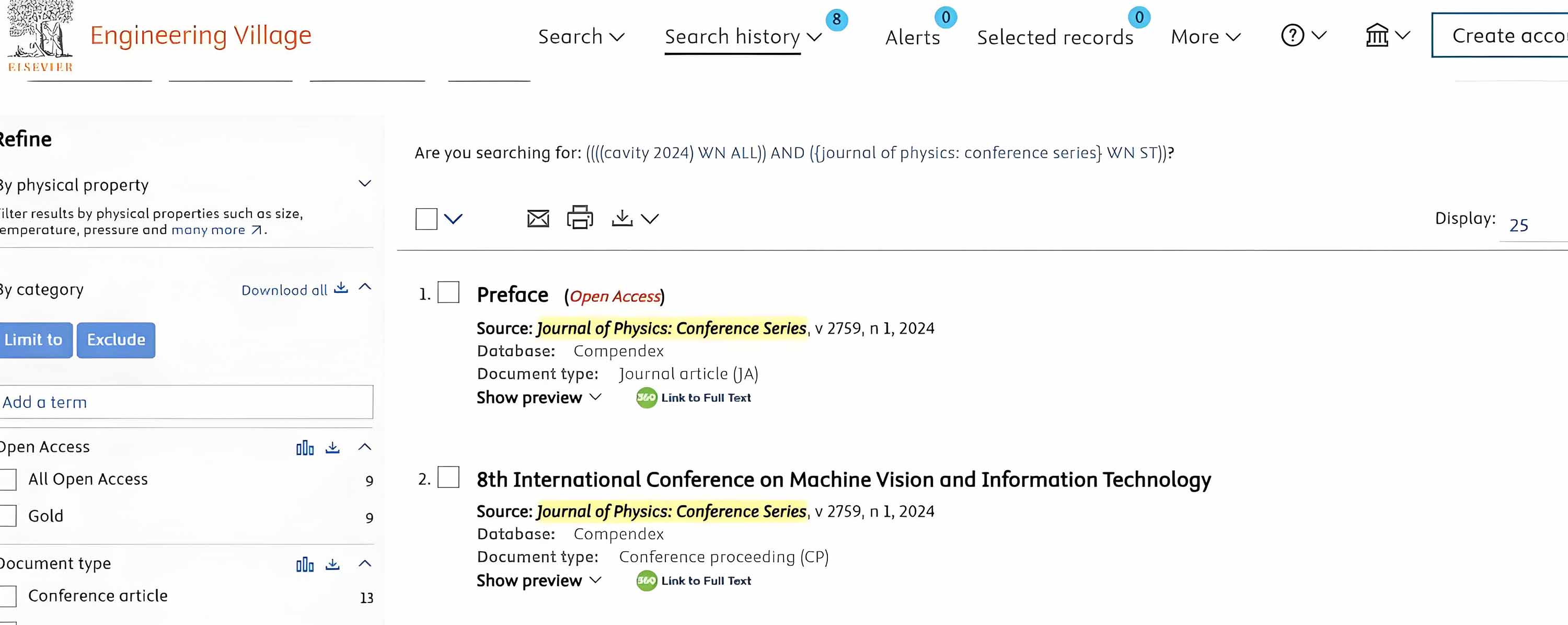This screenshot has height=625, width=1568.
Task: Click the institution building icon
Action: [1377, 36]
